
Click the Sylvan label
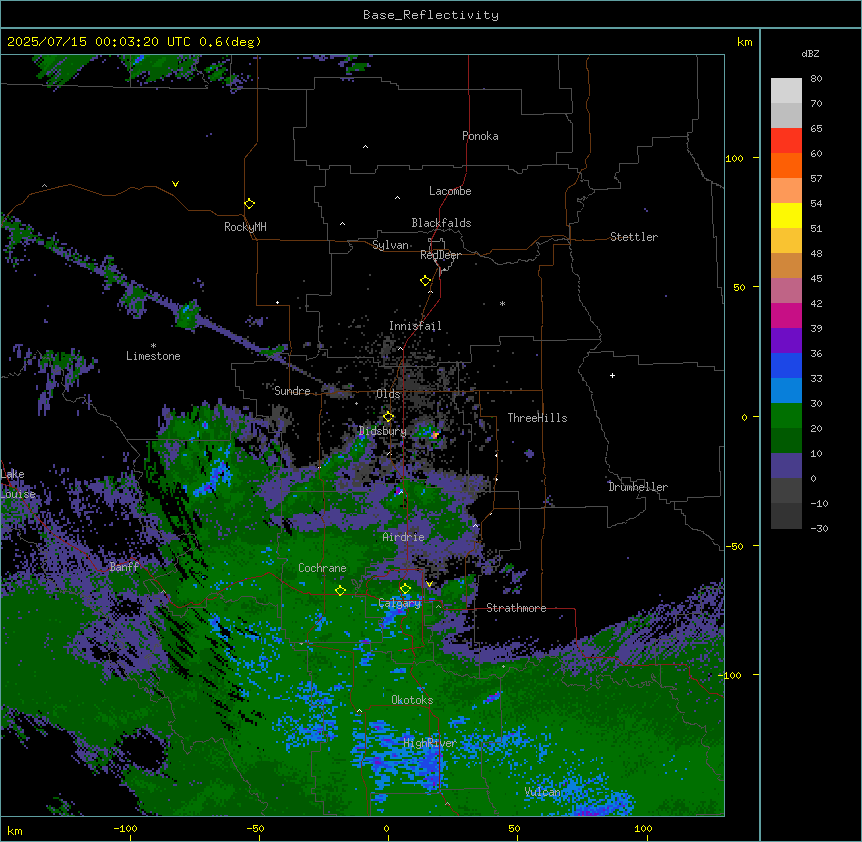click(390, 245)
